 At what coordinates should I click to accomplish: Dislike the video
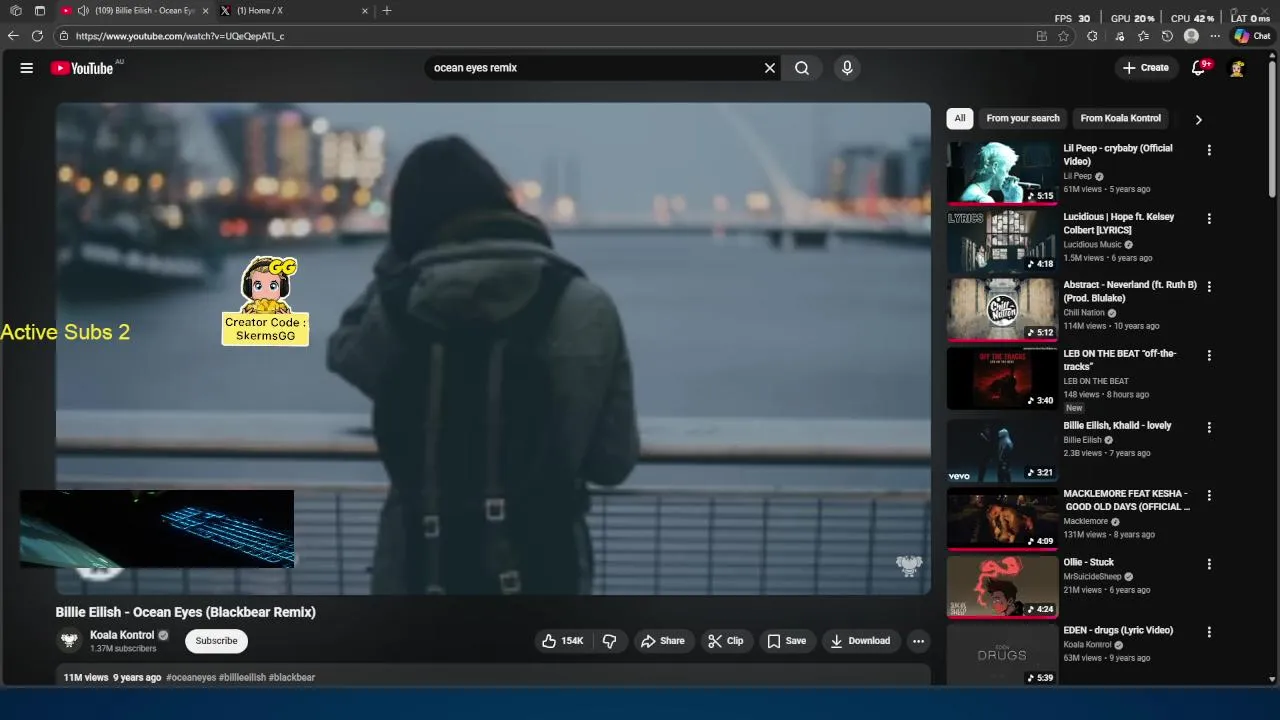point(609,641)
